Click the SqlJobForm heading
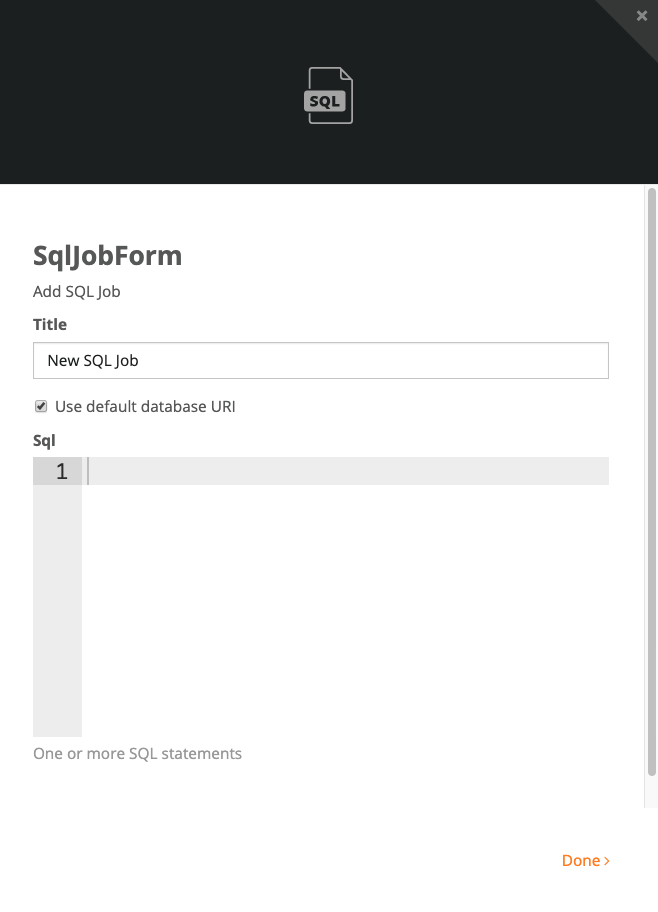 [108, 256]
